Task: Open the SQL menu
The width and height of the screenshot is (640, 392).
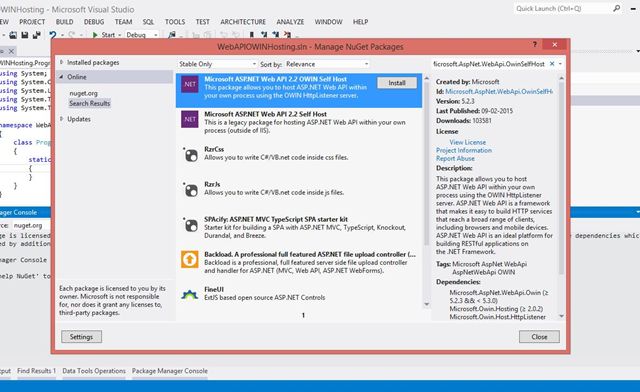Action: click(x=148, y=22)
